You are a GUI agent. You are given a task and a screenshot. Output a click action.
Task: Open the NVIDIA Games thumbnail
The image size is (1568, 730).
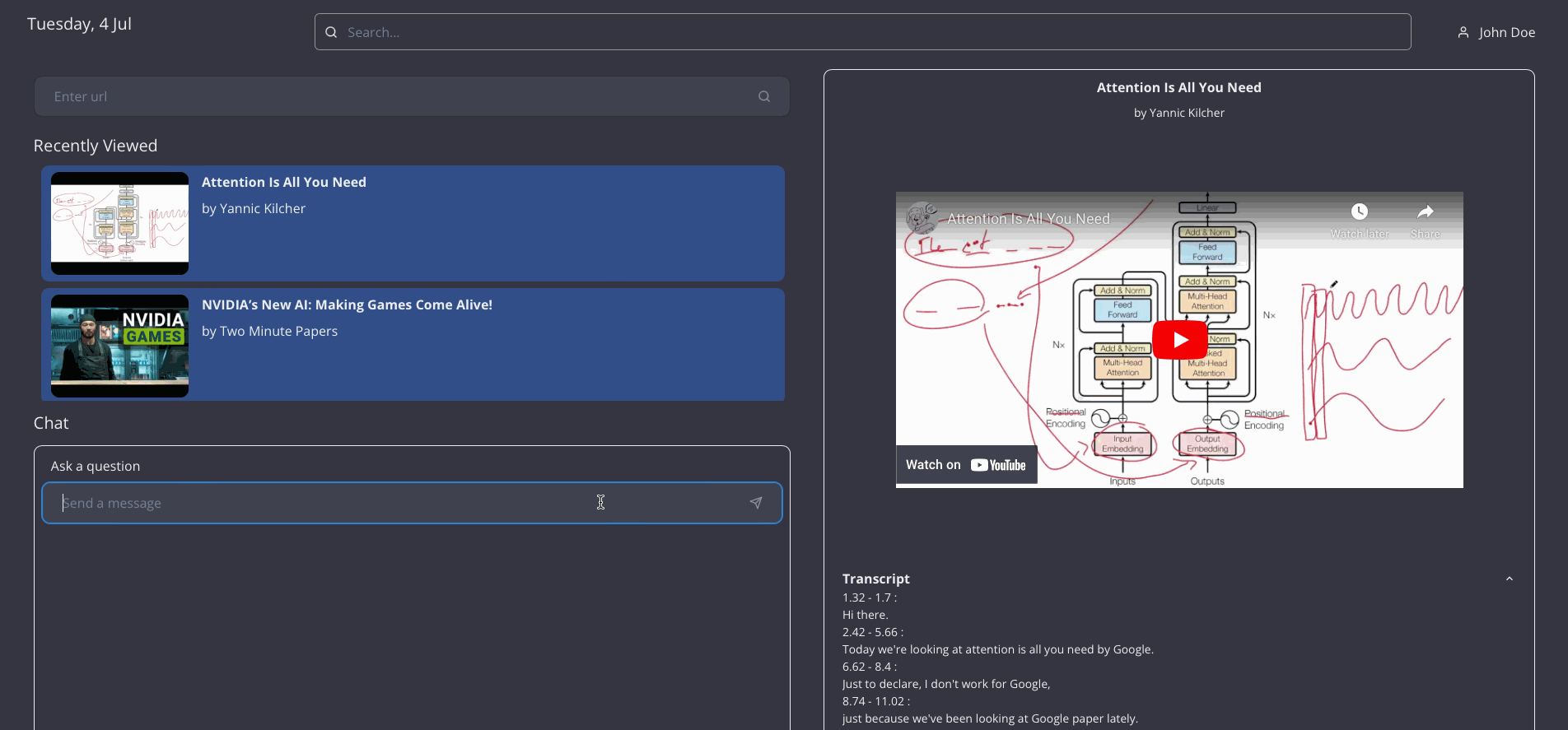(x=119, y=346)
